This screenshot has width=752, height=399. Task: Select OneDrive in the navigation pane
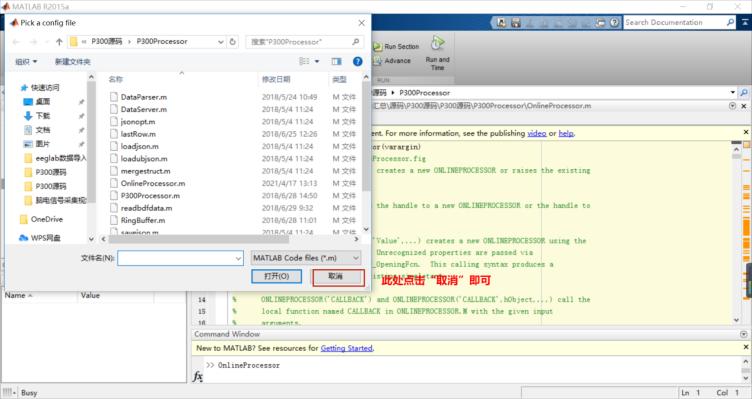point(47,219)
